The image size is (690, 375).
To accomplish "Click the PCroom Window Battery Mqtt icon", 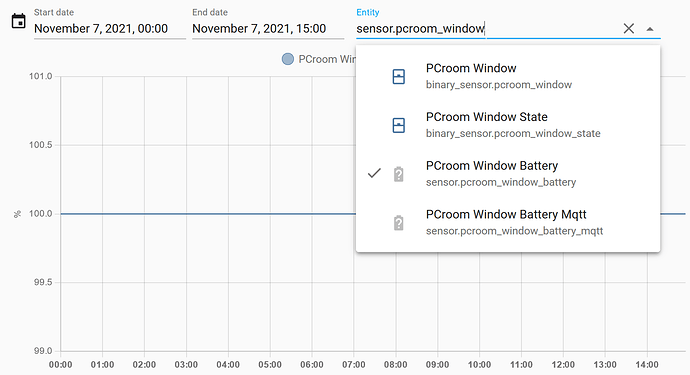I will coord(399,223).
